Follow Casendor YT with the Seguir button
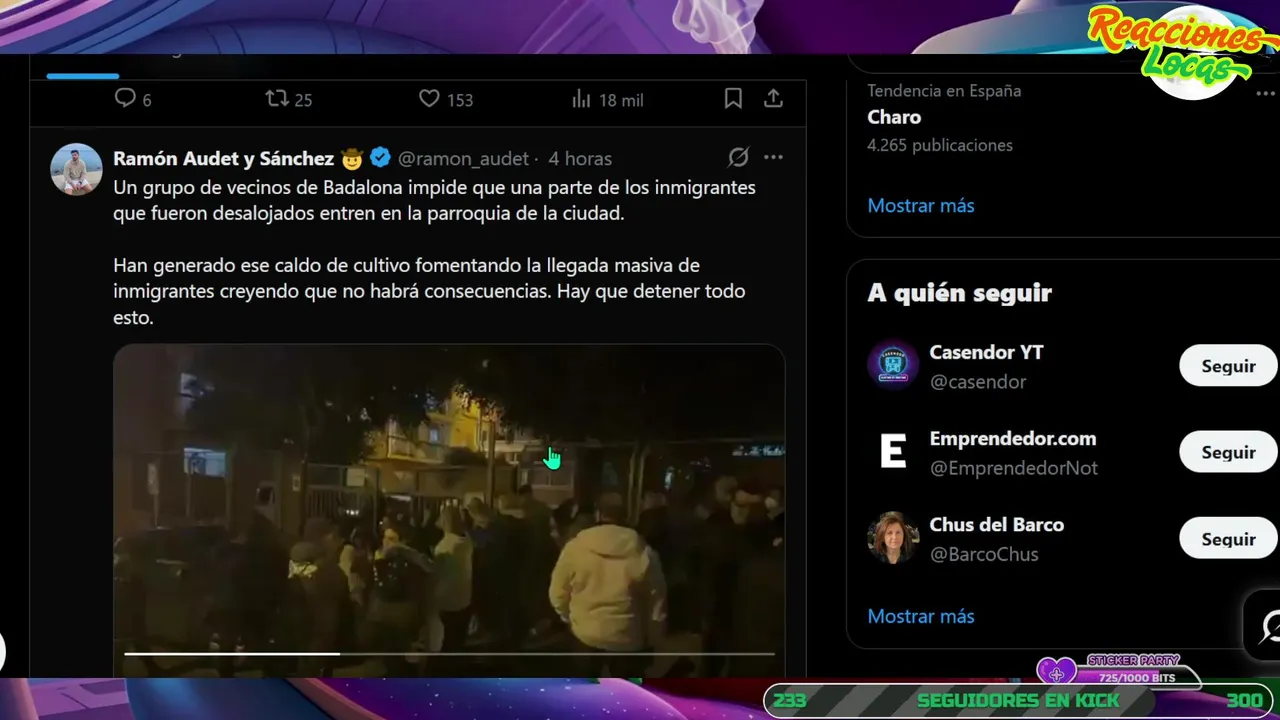This screenshot has height=720, width=1280. pyautogui.click(x=1228, y=366)
